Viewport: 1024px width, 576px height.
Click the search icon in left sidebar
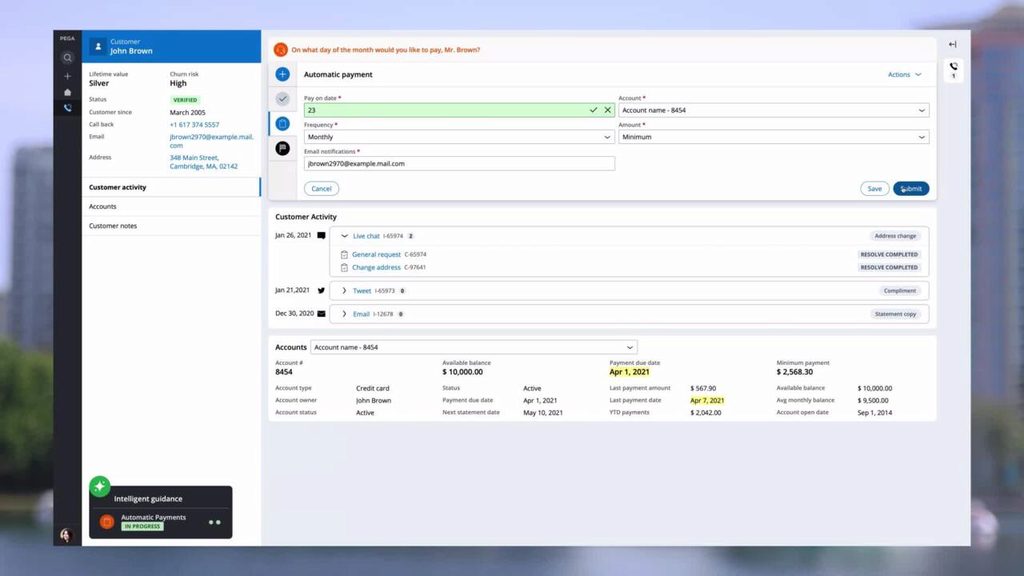[x=67, y=58]
